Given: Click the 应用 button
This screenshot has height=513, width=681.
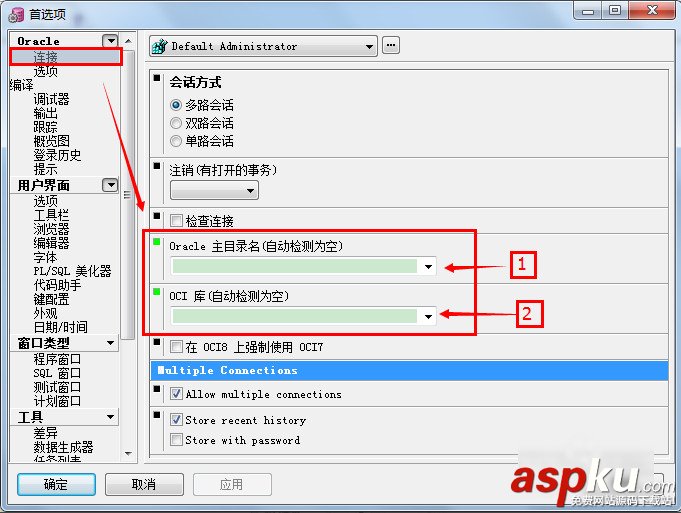Looking at the screenshot, I should click(232, 484).
